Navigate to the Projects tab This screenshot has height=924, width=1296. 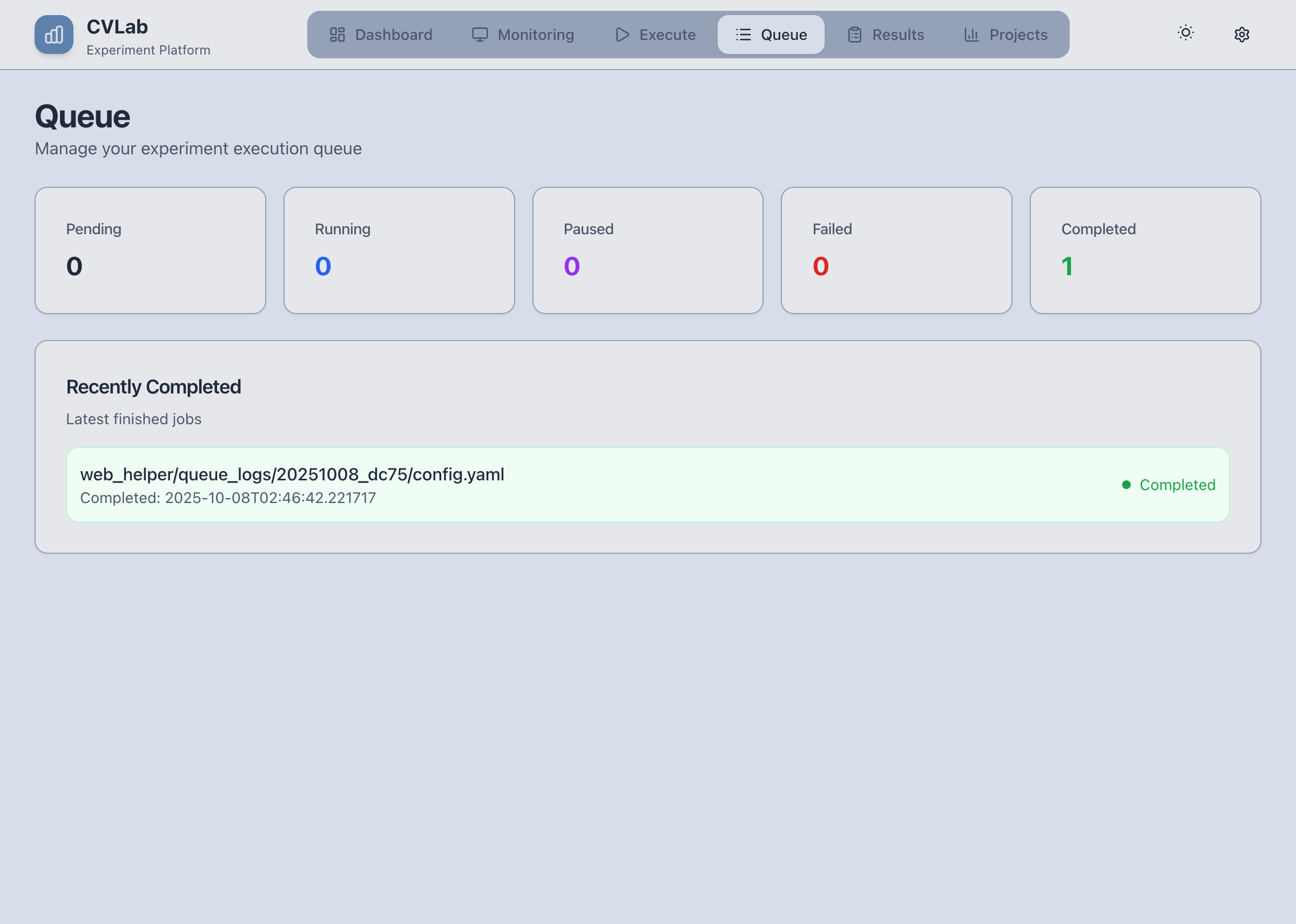1018,35
